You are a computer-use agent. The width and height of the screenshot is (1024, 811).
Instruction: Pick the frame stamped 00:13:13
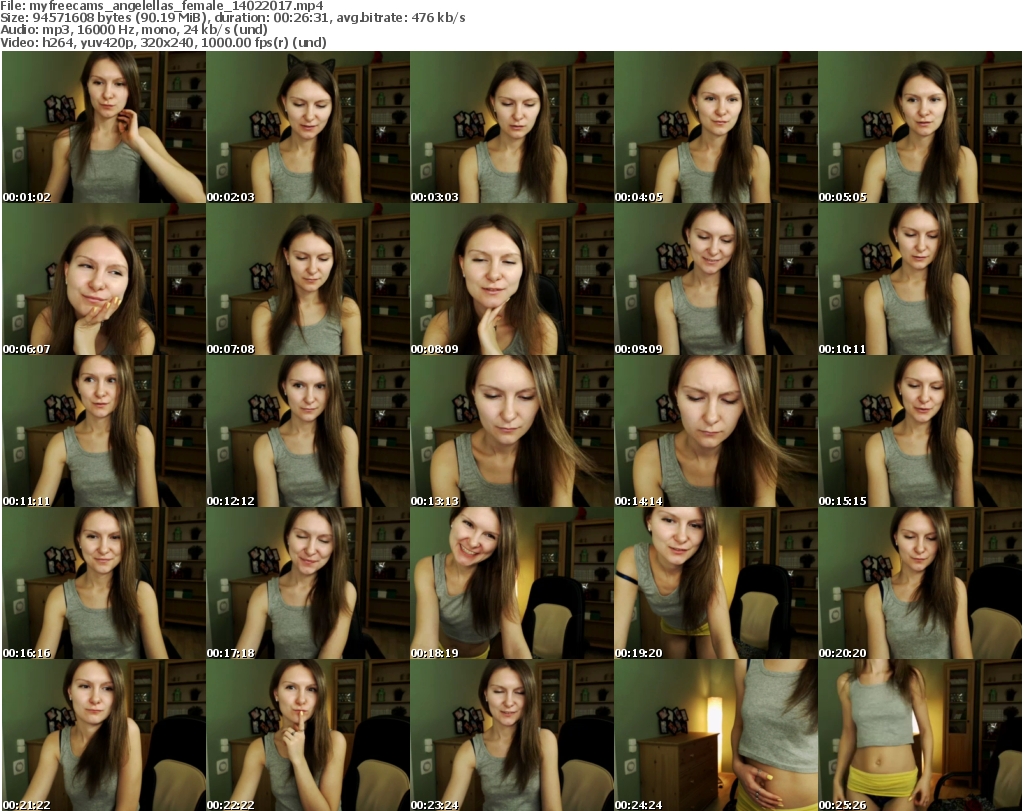511,432
